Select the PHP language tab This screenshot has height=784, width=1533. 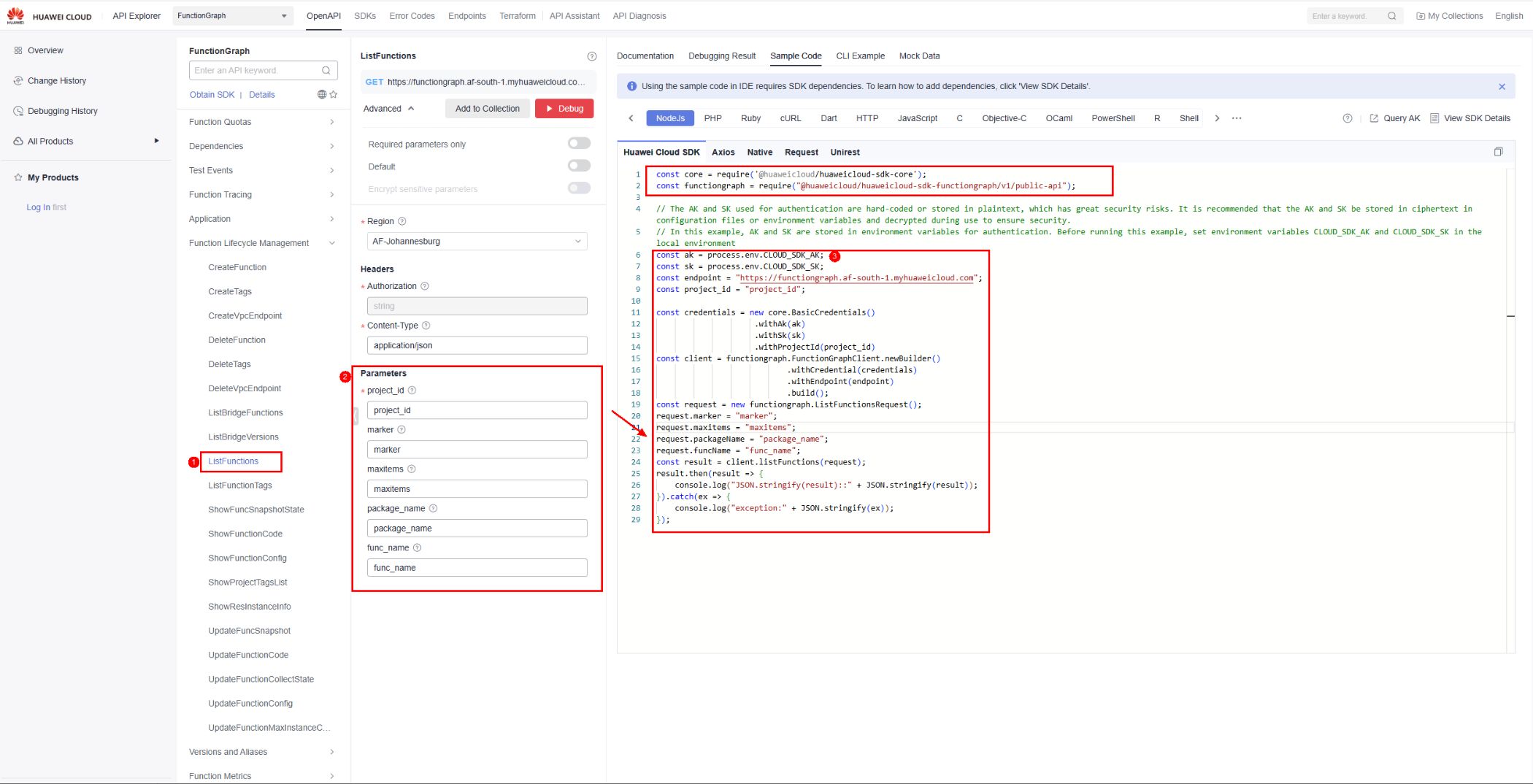pos(712,118)
